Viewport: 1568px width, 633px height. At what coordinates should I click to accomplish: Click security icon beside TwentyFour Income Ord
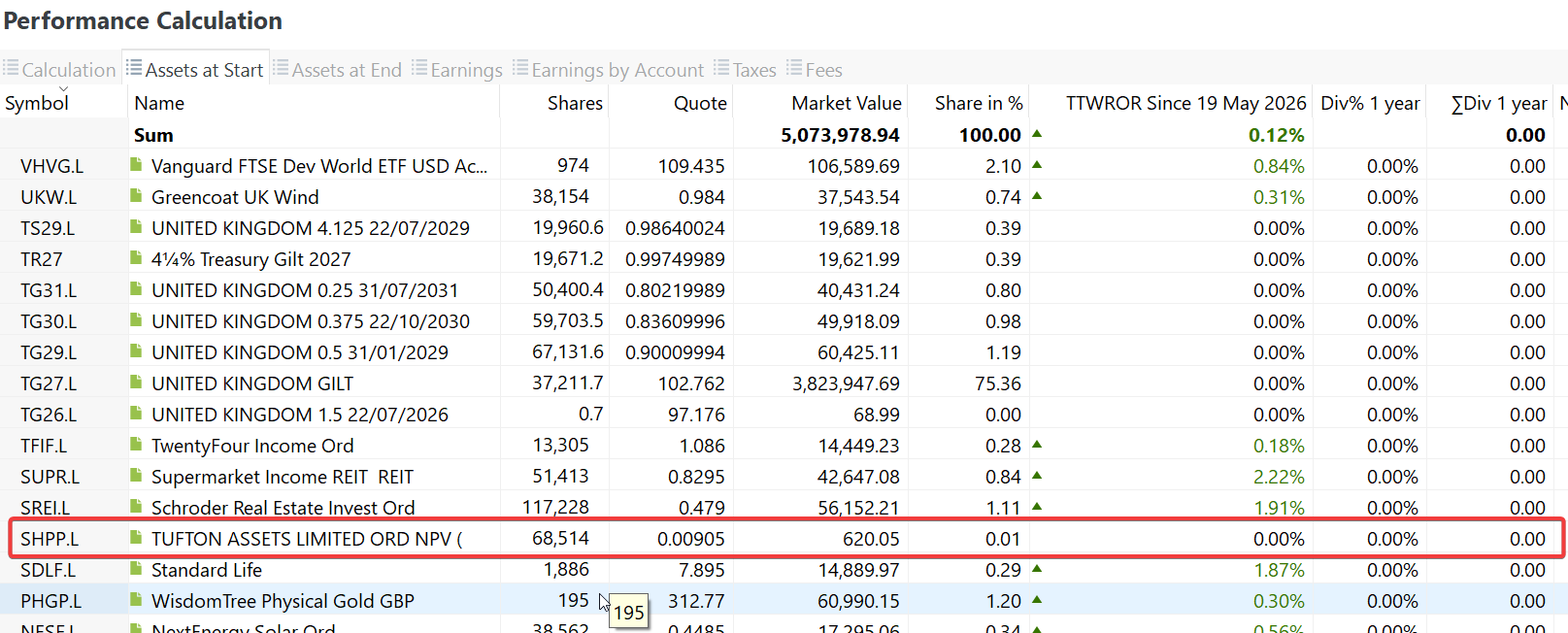click(137, 445)
